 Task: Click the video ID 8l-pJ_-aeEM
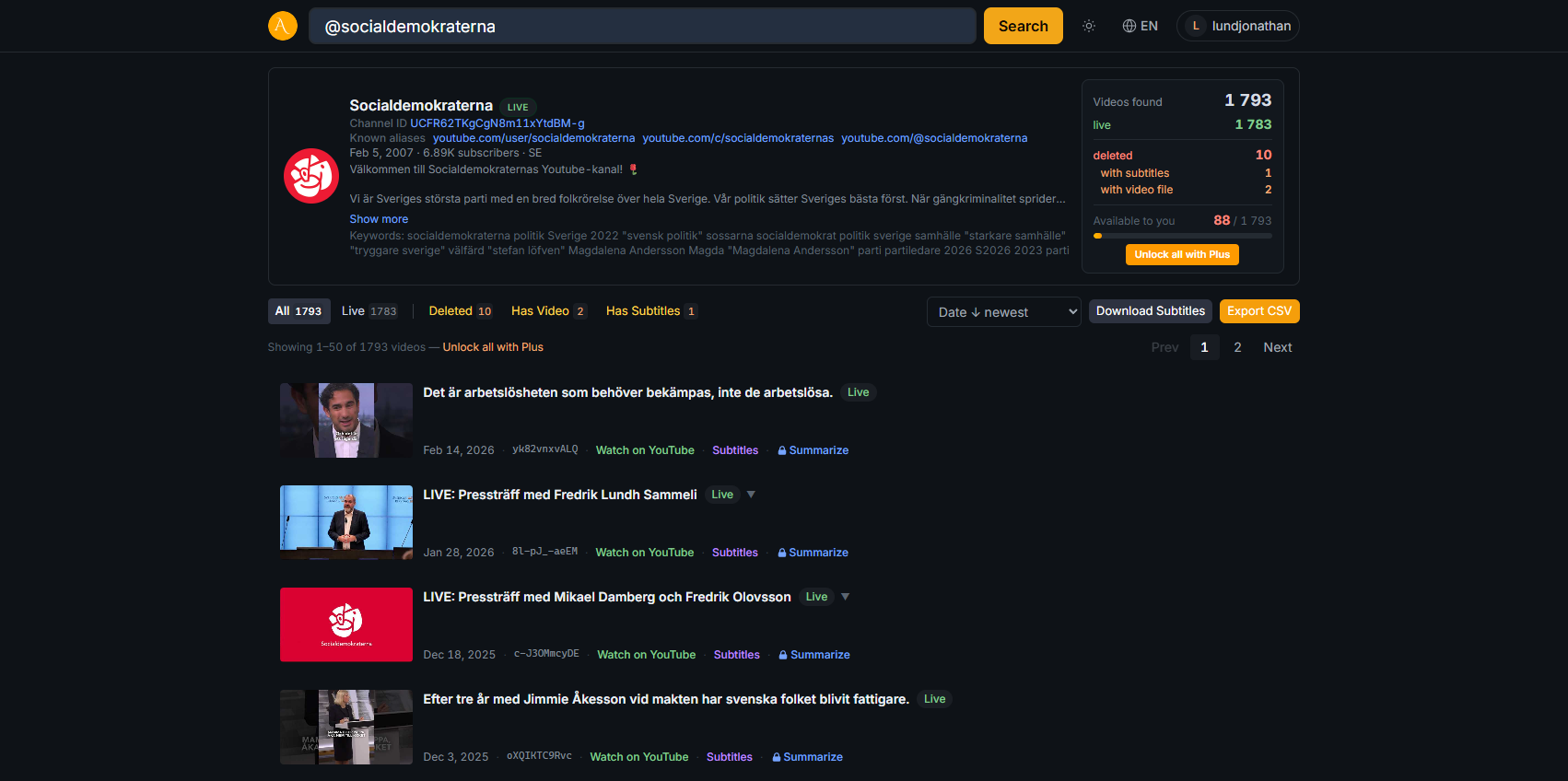(x=545, y=552)
